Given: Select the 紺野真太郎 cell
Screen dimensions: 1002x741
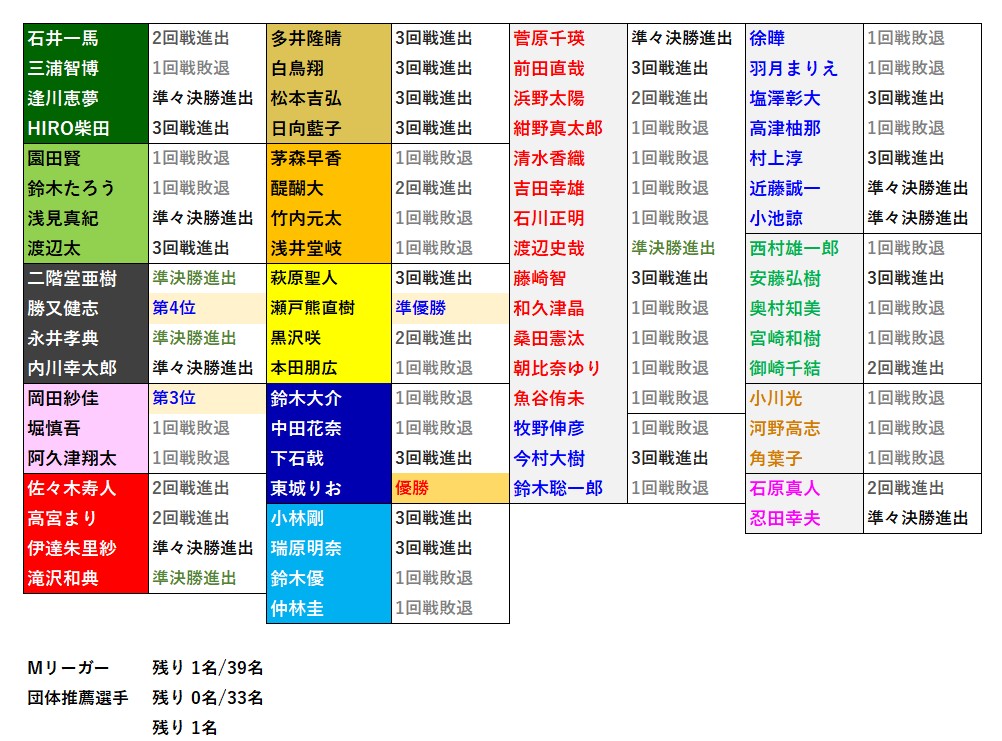Looking at the screenshot, I should point(568,128).
